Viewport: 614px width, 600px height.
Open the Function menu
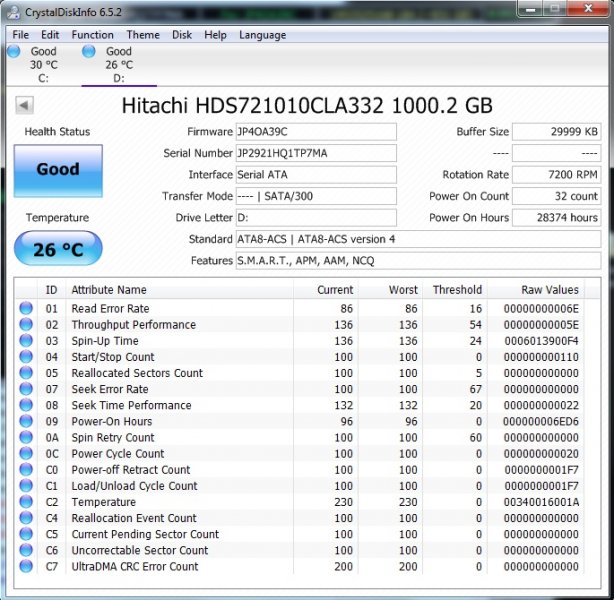(x=92, y=35)
